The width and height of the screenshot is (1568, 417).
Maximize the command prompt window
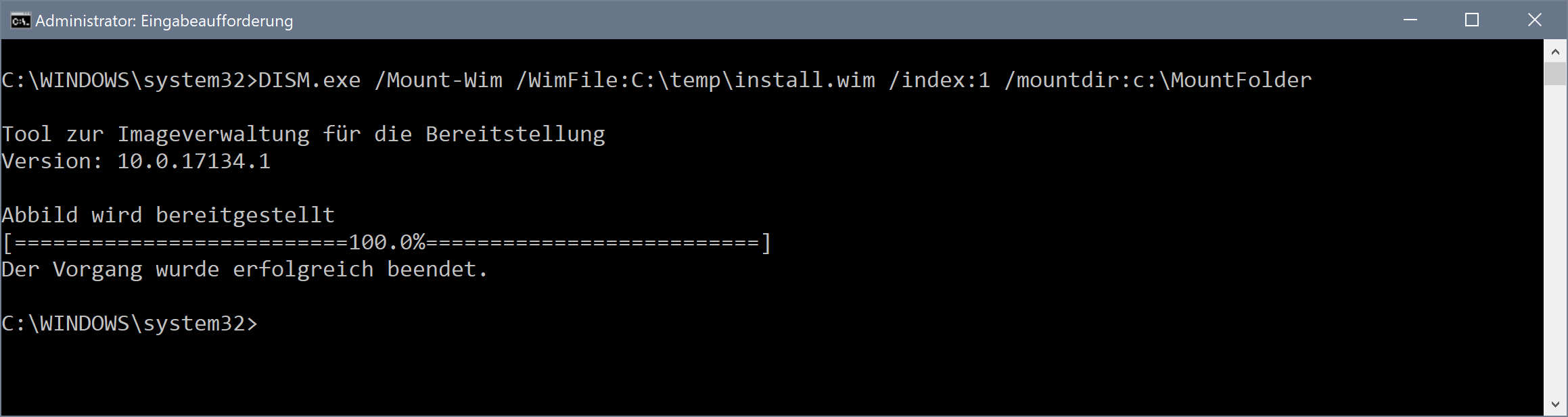pos(1472,20)
